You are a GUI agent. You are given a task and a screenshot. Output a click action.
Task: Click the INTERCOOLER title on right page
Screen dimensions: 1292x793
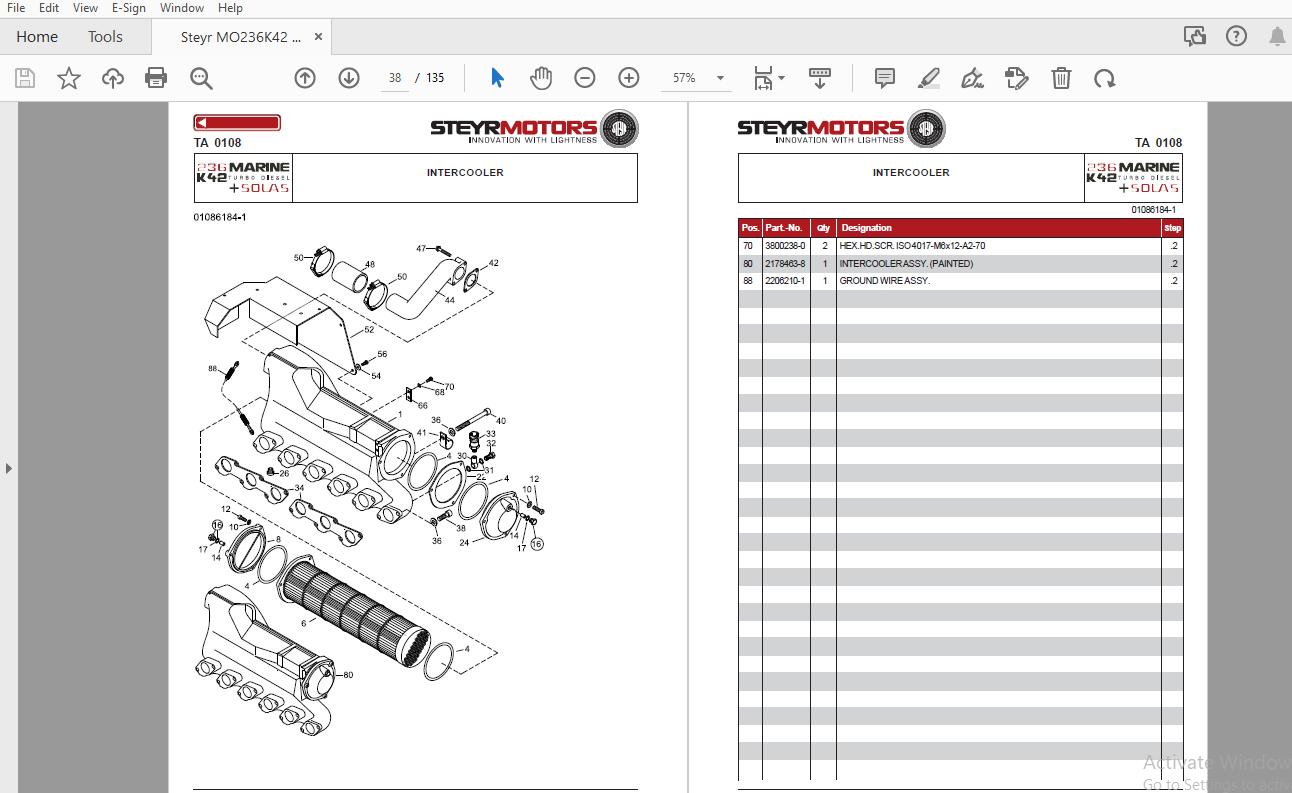click(x=911, y=172)
